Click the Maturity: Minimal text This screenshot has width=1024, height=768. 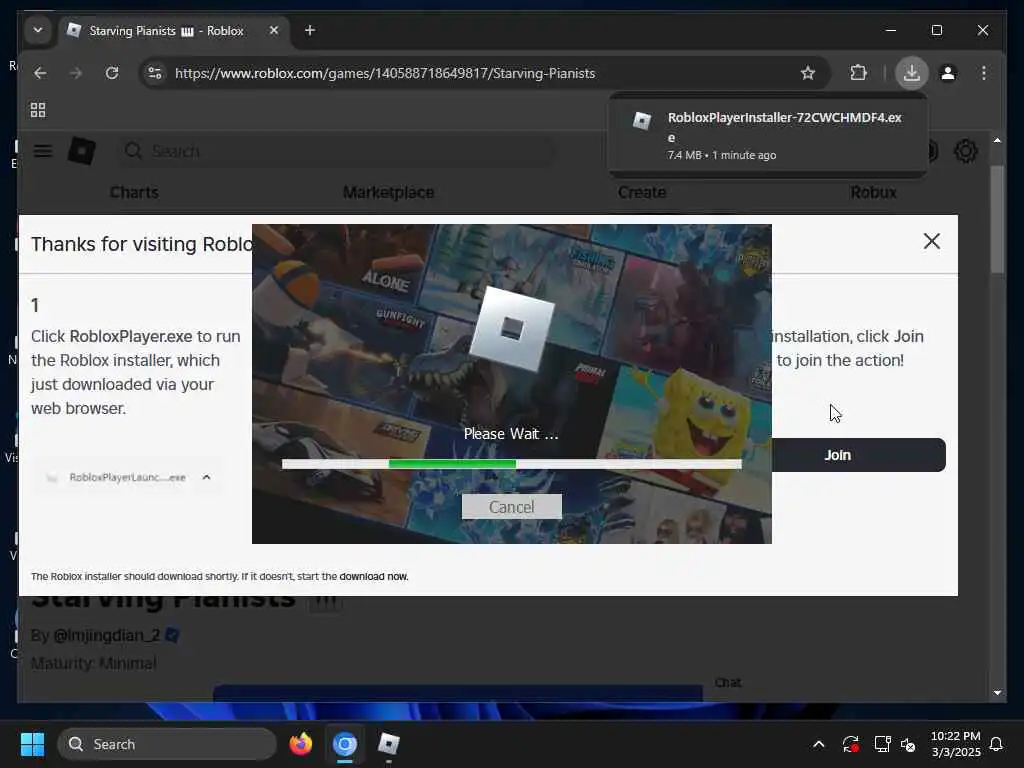pos(93,664)
